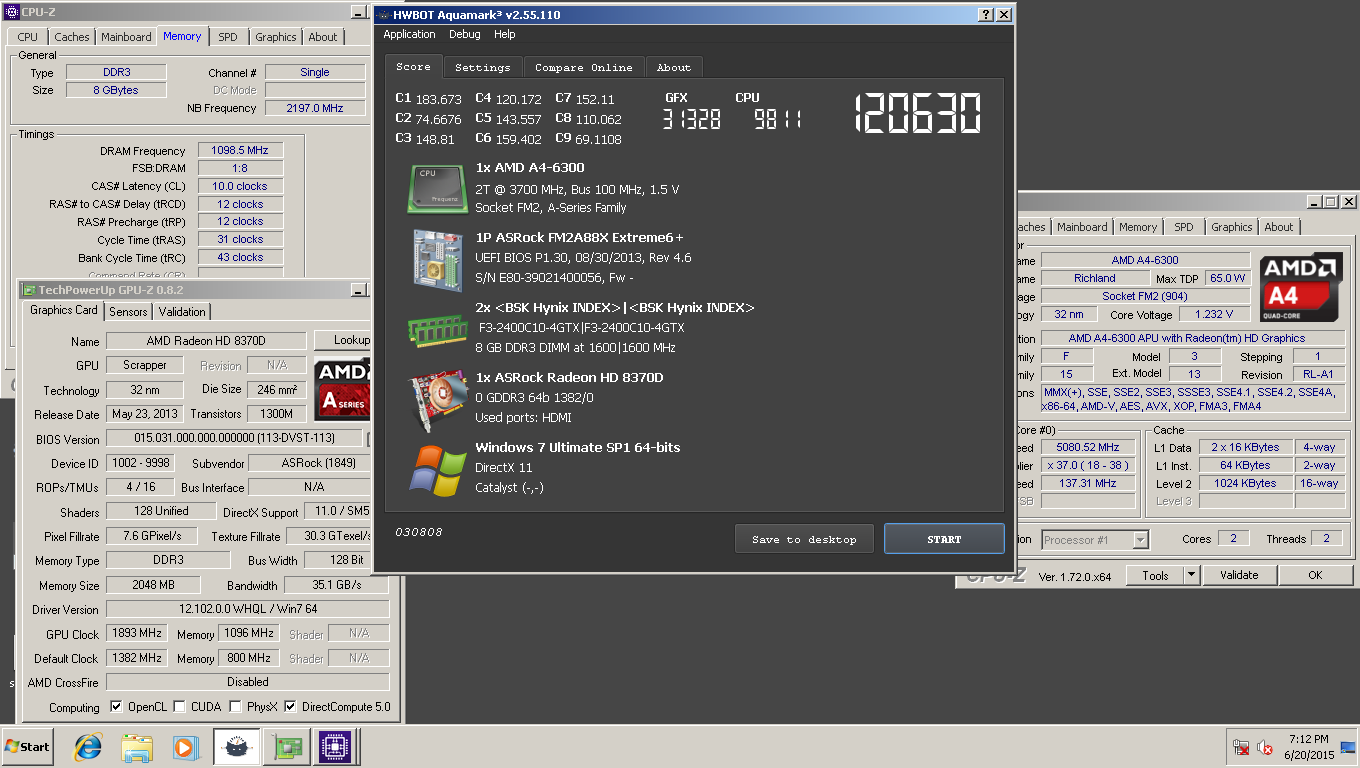
Task: Click the CAS# Latency value 10.0 clocks
Action: 240,186
